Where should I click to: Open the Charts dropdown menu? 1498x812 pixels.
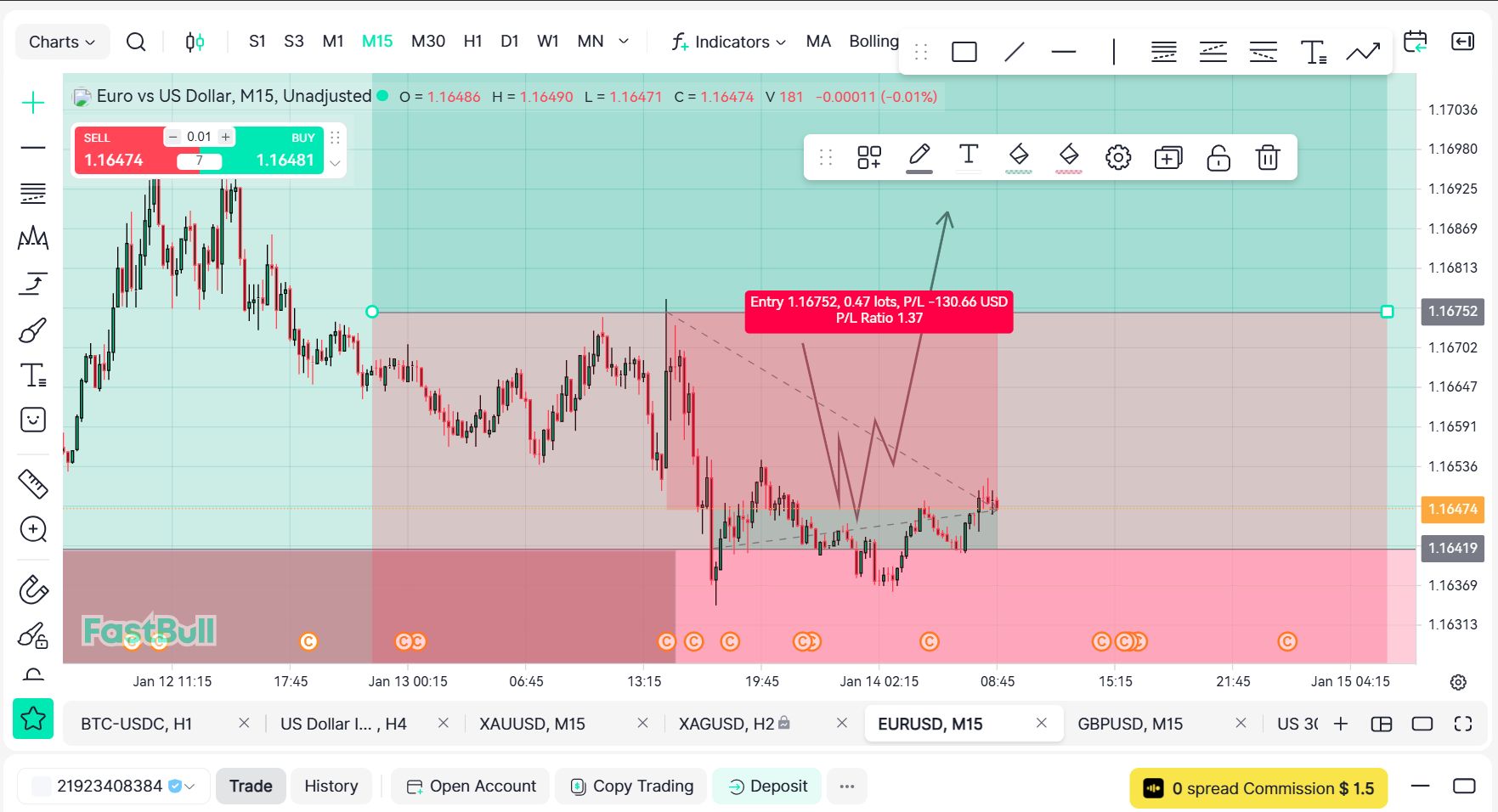62,42
